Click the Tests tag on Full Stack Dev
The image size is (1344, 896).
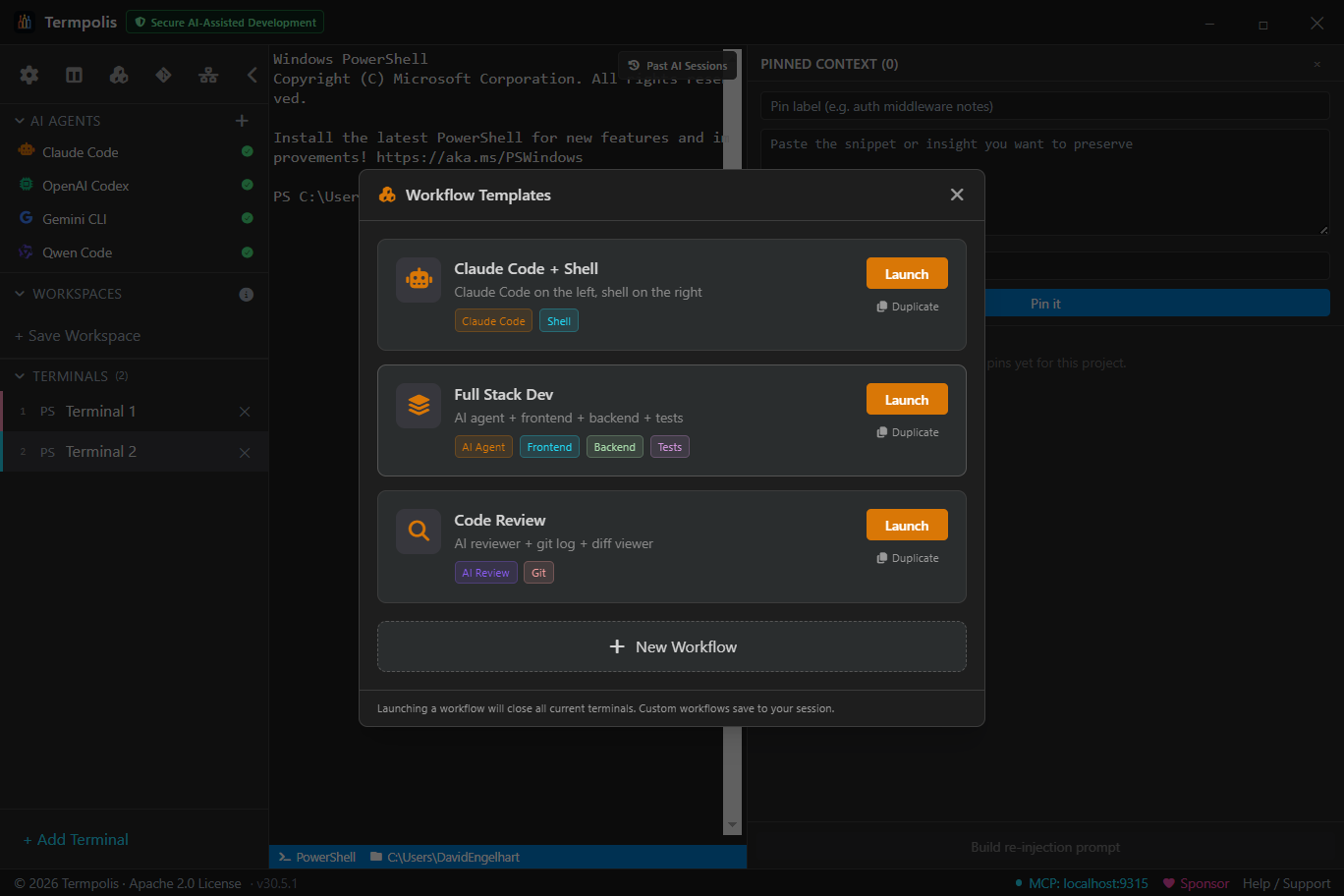(x=670, y=447)
